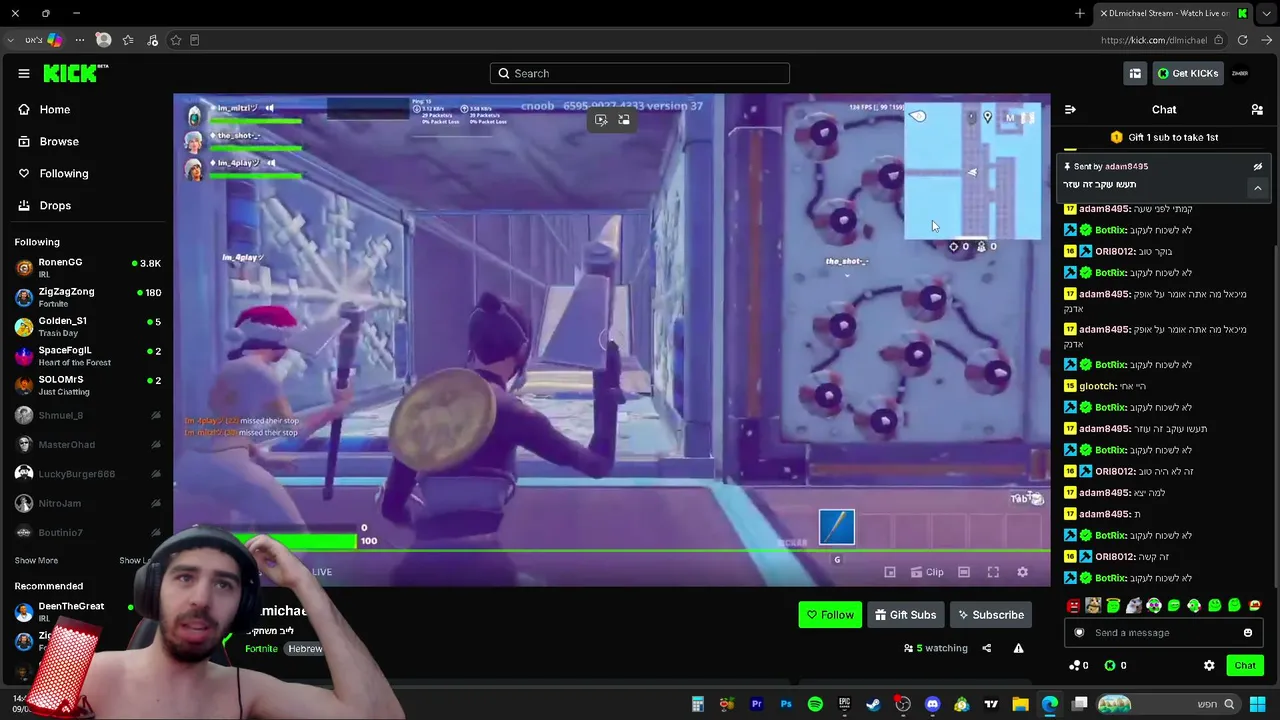This screenshot has width=1280, height=720.
Task: Enter fullscreen video mode
Action: 993,572
